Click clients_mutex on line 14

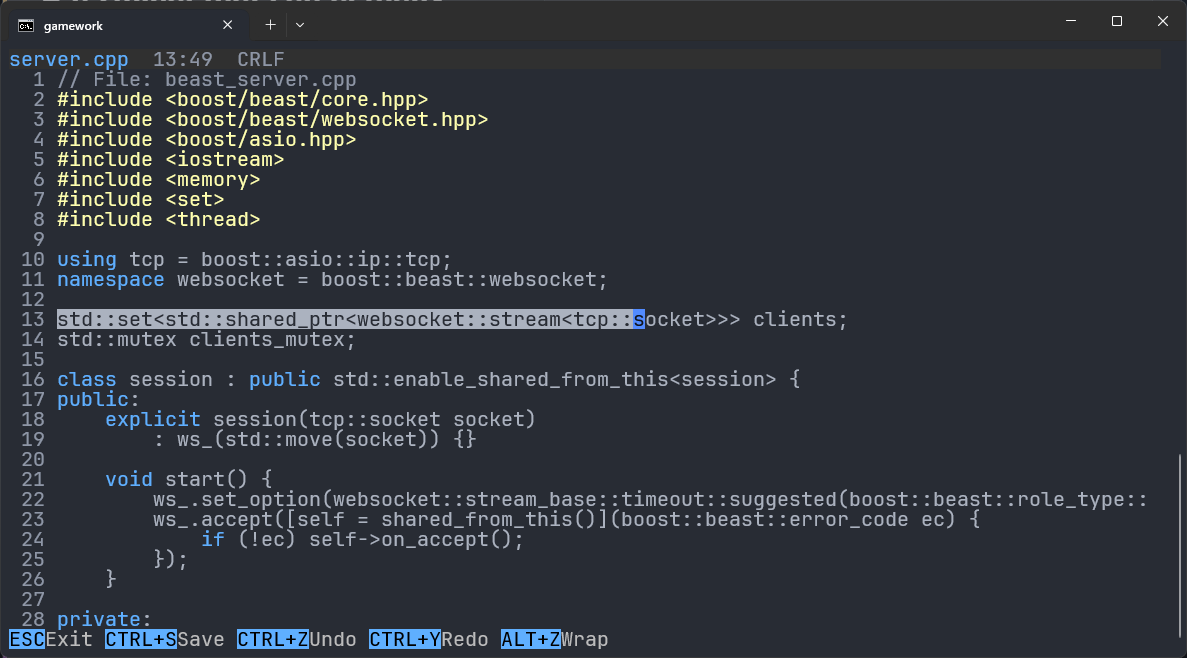pyautogui.click(x=267, y=339)
